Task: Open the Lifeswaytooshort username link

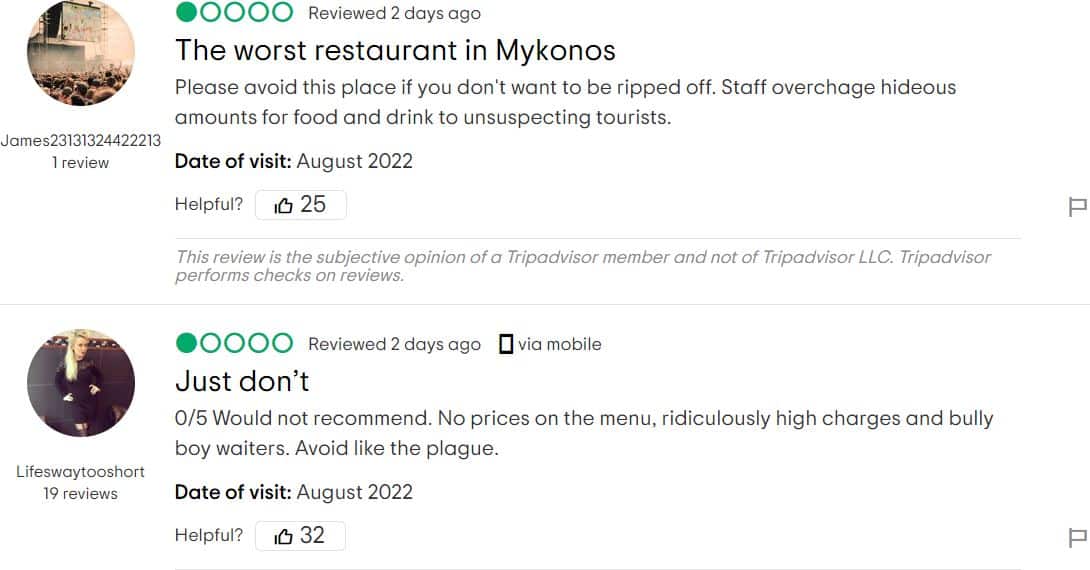Action: tap(81, 471)
